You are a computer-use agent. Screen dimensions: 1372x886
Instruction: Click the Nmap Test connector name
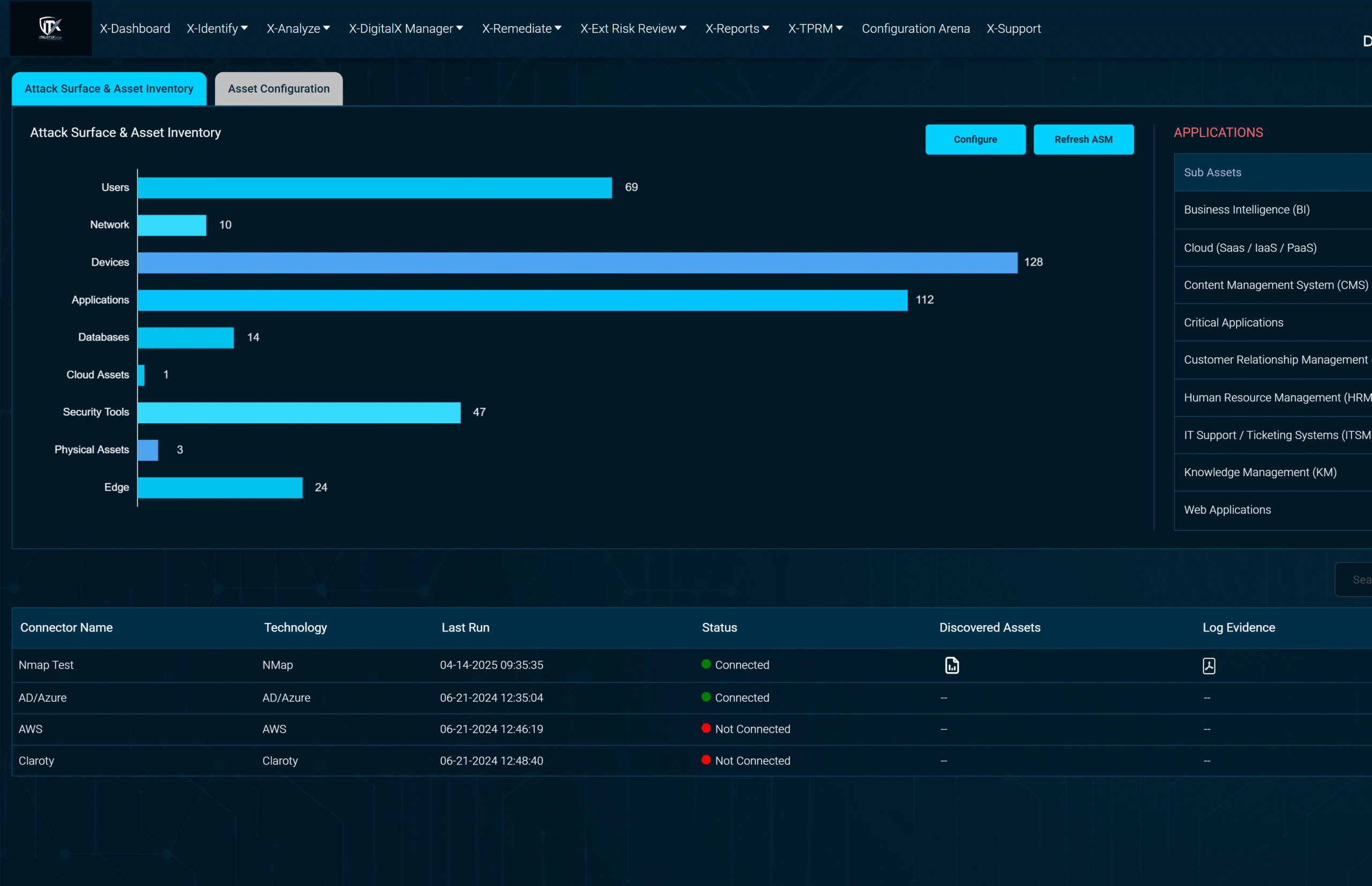[46, 665]
